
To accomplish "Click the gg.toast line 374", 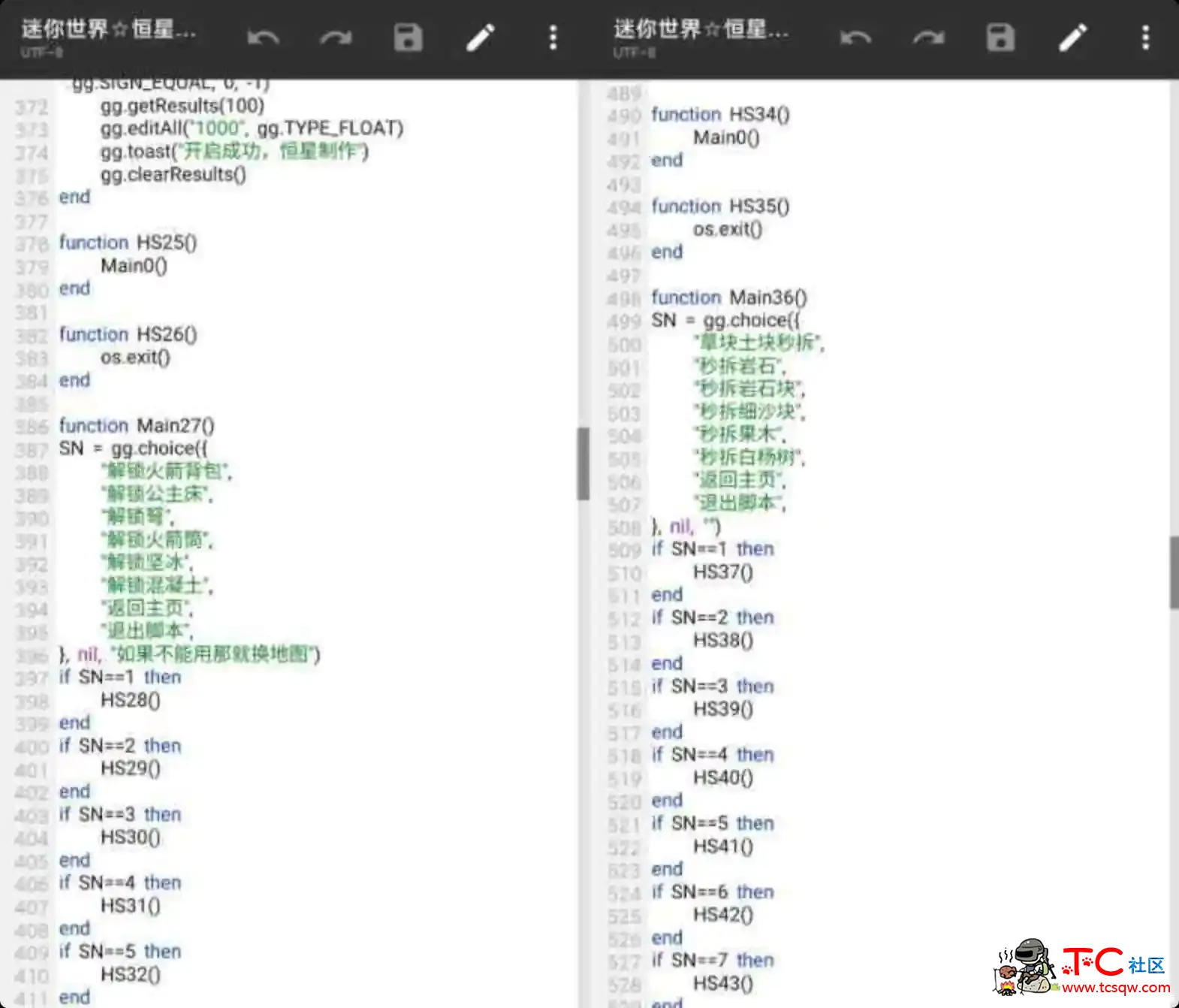I will pyautogui.click(x=234, y=152).
